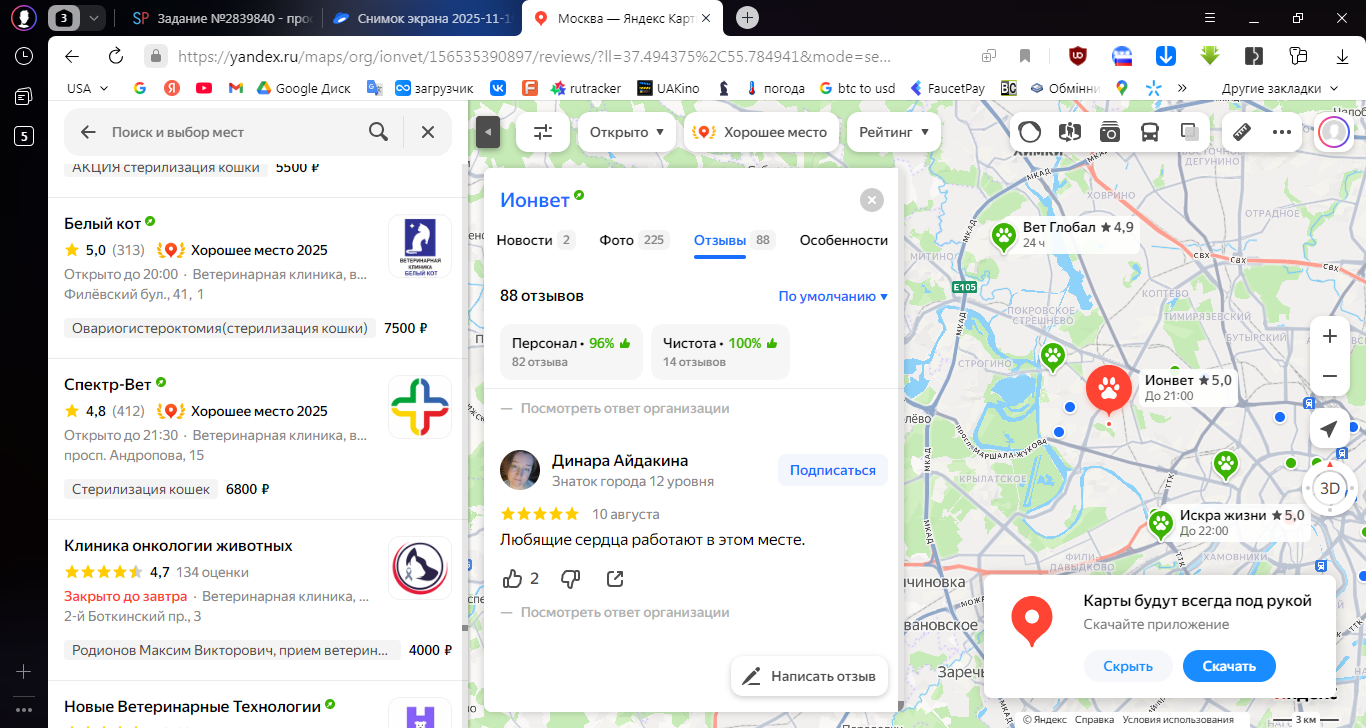Expand the organization reply above Динара's review
The height and width of the screenshot is (728, 1366).
click(614, 408)
